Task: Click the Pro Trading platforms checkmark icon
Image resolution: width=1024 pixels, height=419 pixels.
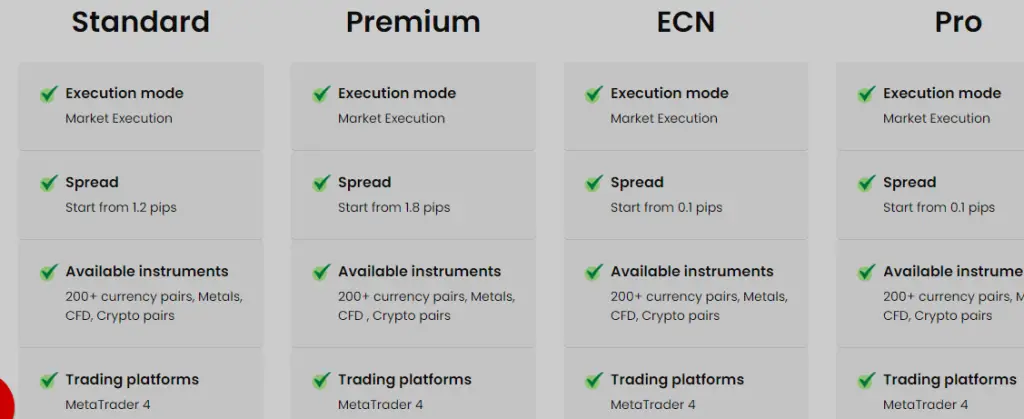Action: pos(867,380)
